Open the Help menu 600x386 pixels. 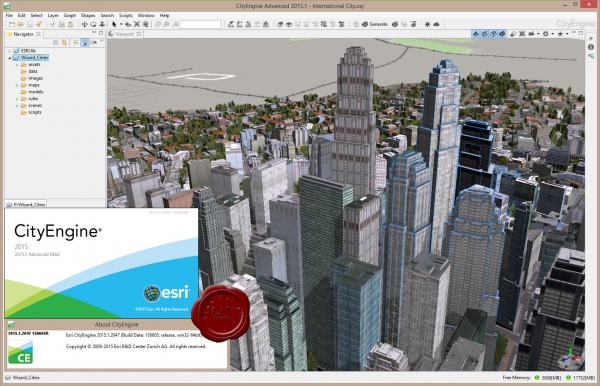point(165,15)
